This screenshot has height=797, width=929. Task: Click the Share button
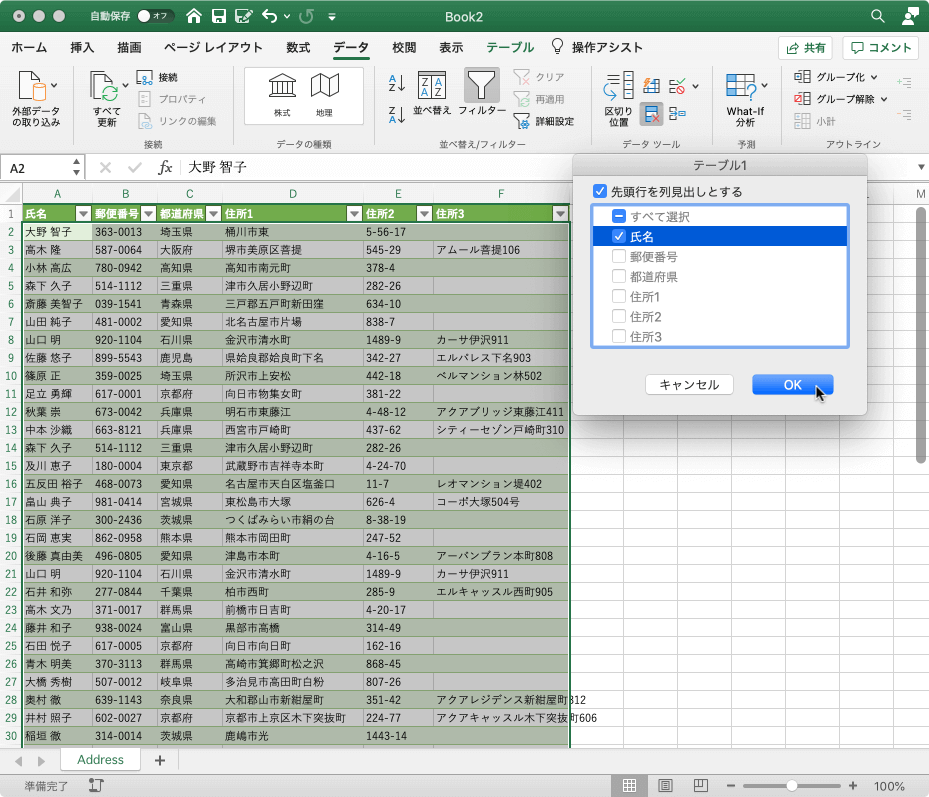805,48
